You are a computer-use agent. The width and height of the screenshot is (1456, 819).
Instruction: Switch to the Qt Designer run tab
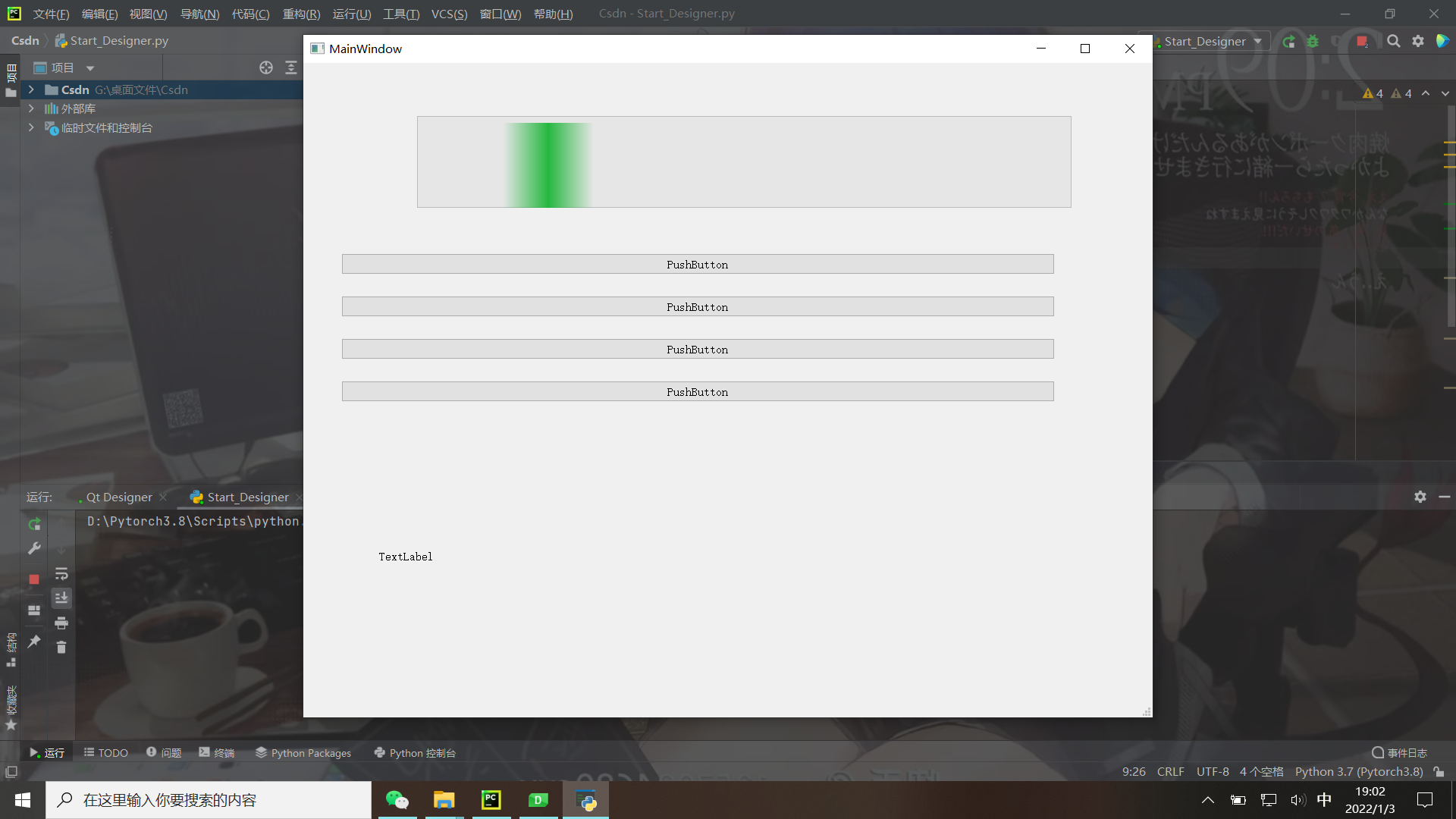coord(118,497)
